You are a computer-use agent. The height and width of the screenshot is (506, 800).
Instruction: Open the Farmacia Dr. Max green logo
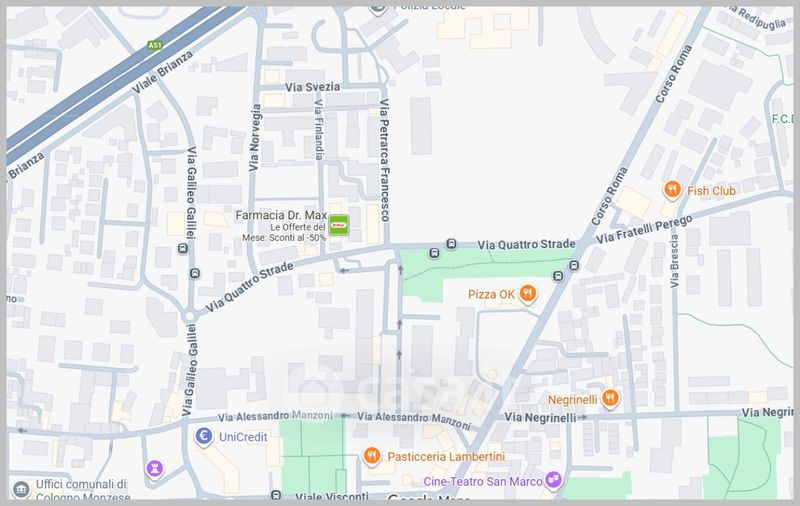pos(338,225)
